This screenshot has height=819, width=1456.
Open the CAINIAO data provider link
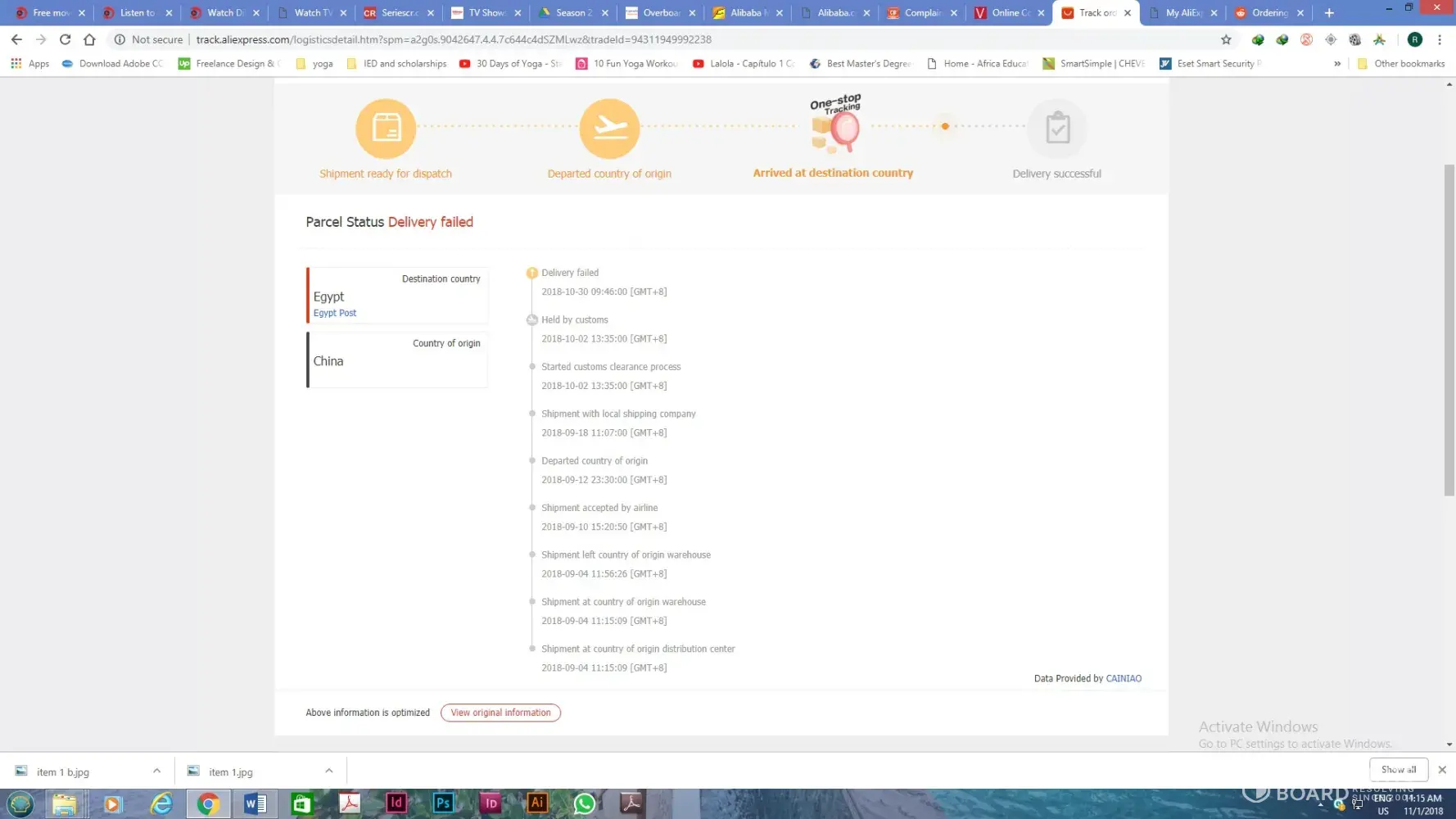1123,678
